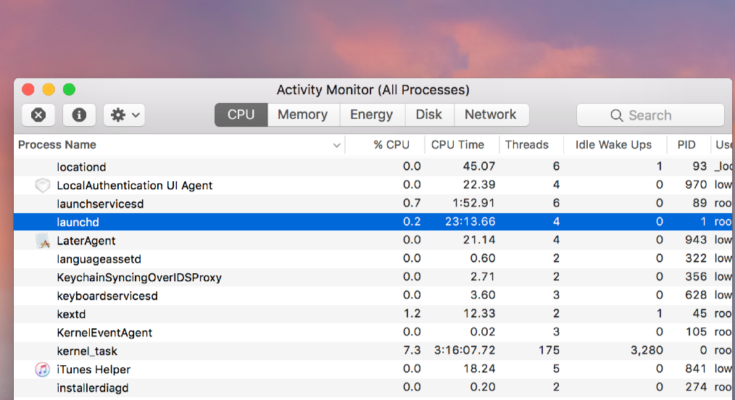Sort processes by CPU Time column
Viewport: 735px width, 400px height.
(x=457, y=145)
